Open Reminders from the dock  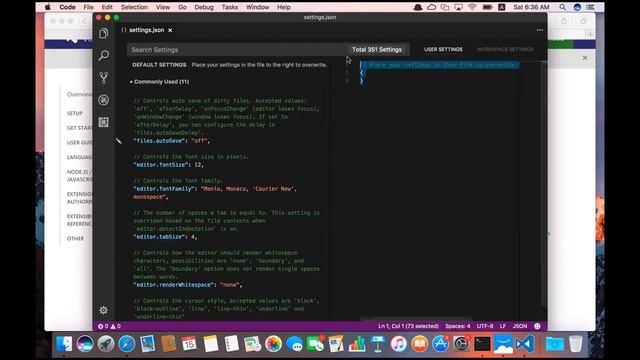pos(231,344)
